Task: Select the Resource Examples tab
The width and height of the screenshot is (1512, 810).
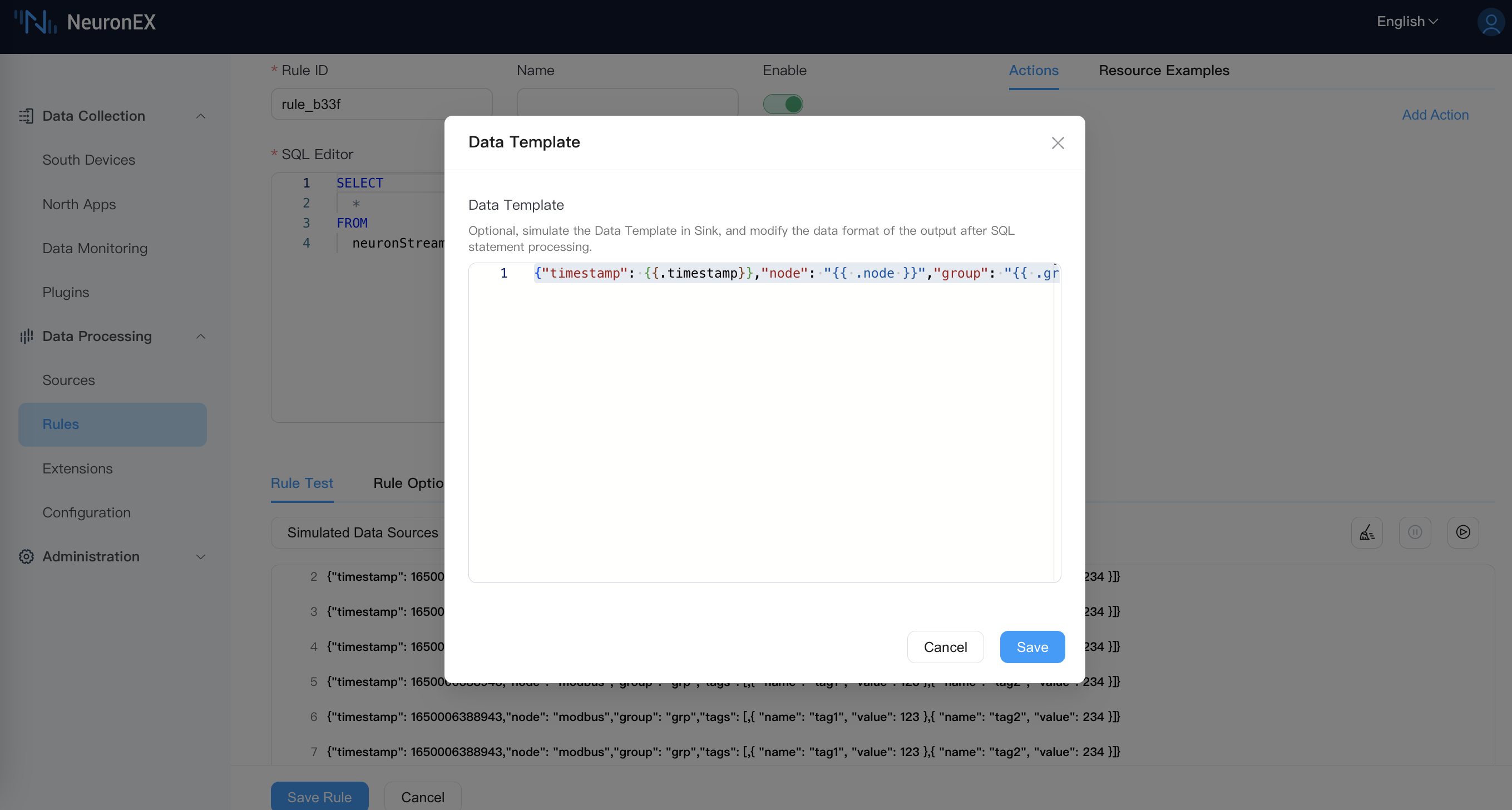Action: click(x=1164, y=71)
